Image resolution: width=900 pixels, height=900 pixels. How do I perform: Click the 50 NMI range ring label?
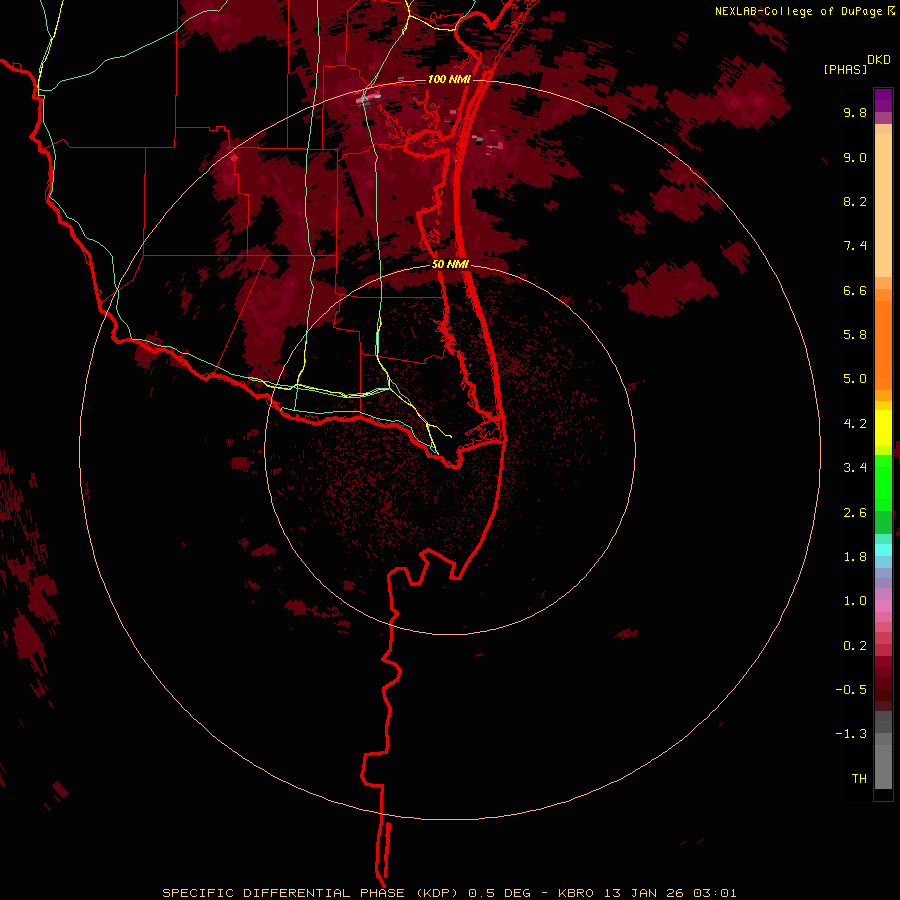point(450,264)
